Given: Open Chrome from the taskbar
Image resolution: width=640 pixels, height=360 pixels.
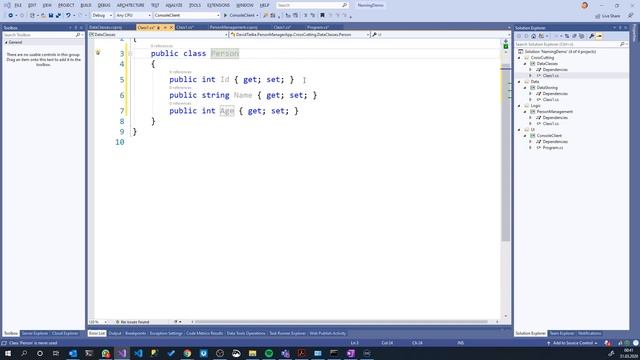Looking at the screenshot, I should [x=187, y=353].
